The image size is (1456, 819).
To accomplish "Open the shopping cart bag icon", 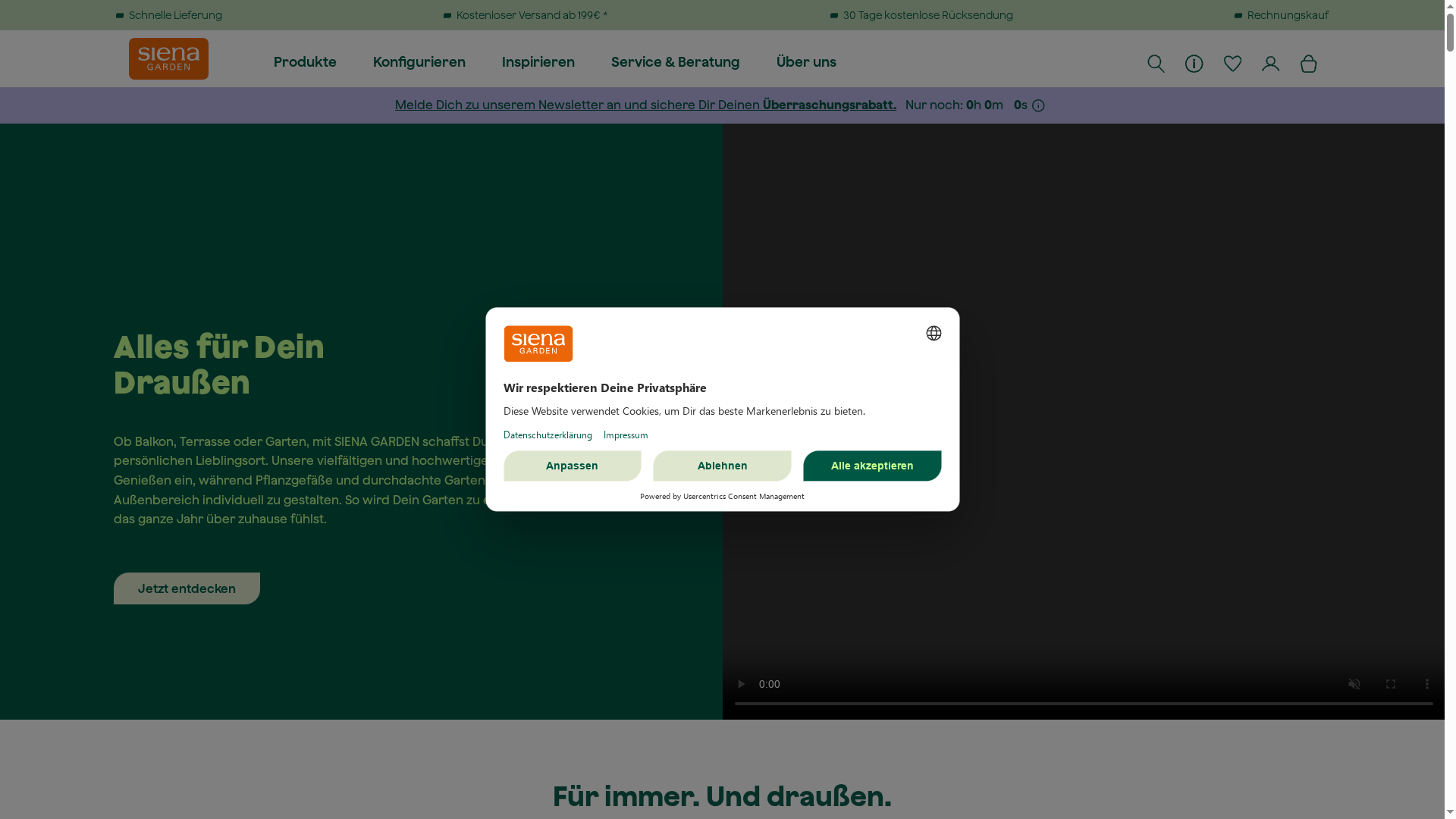I will (x=1308, y=64).
